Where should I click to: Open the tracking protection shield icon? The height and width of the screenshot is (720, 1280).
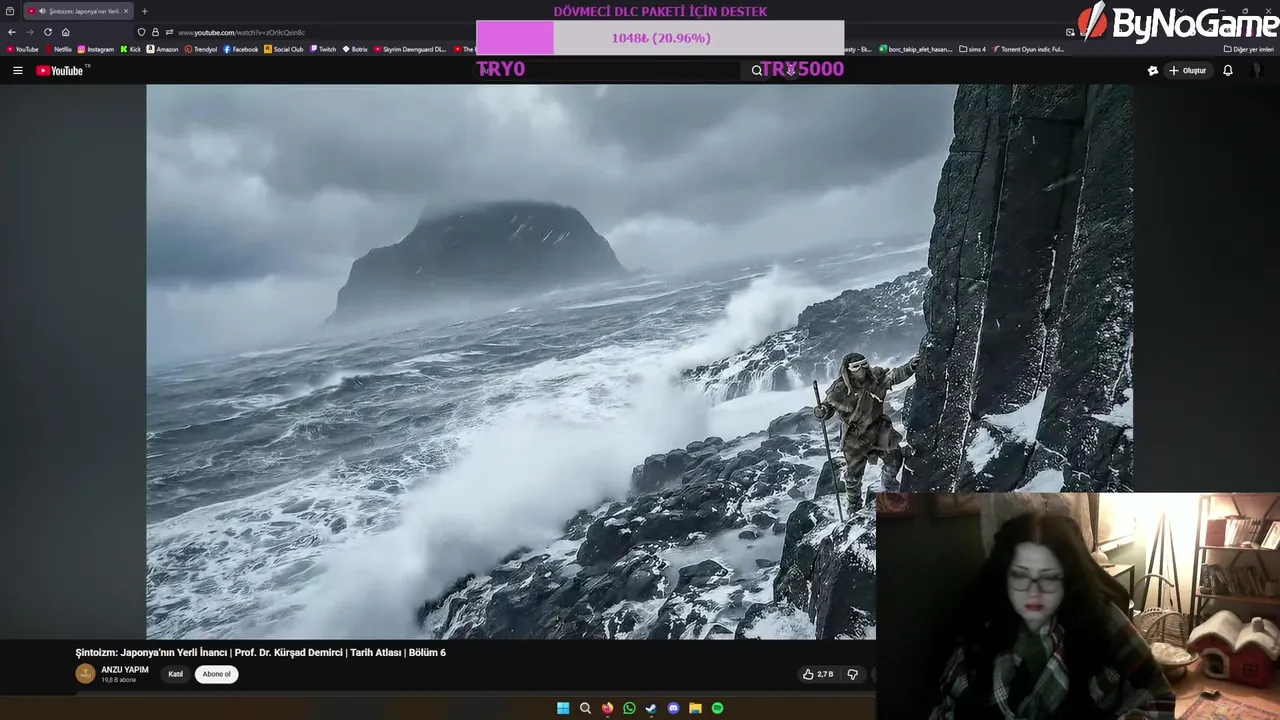142,32
